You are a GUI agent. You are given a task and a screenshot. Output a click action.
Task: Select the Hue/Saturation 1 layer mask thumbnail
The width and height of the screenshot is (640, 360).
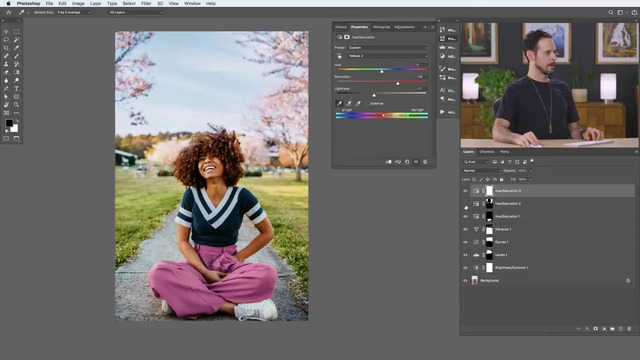click(489, 216)
